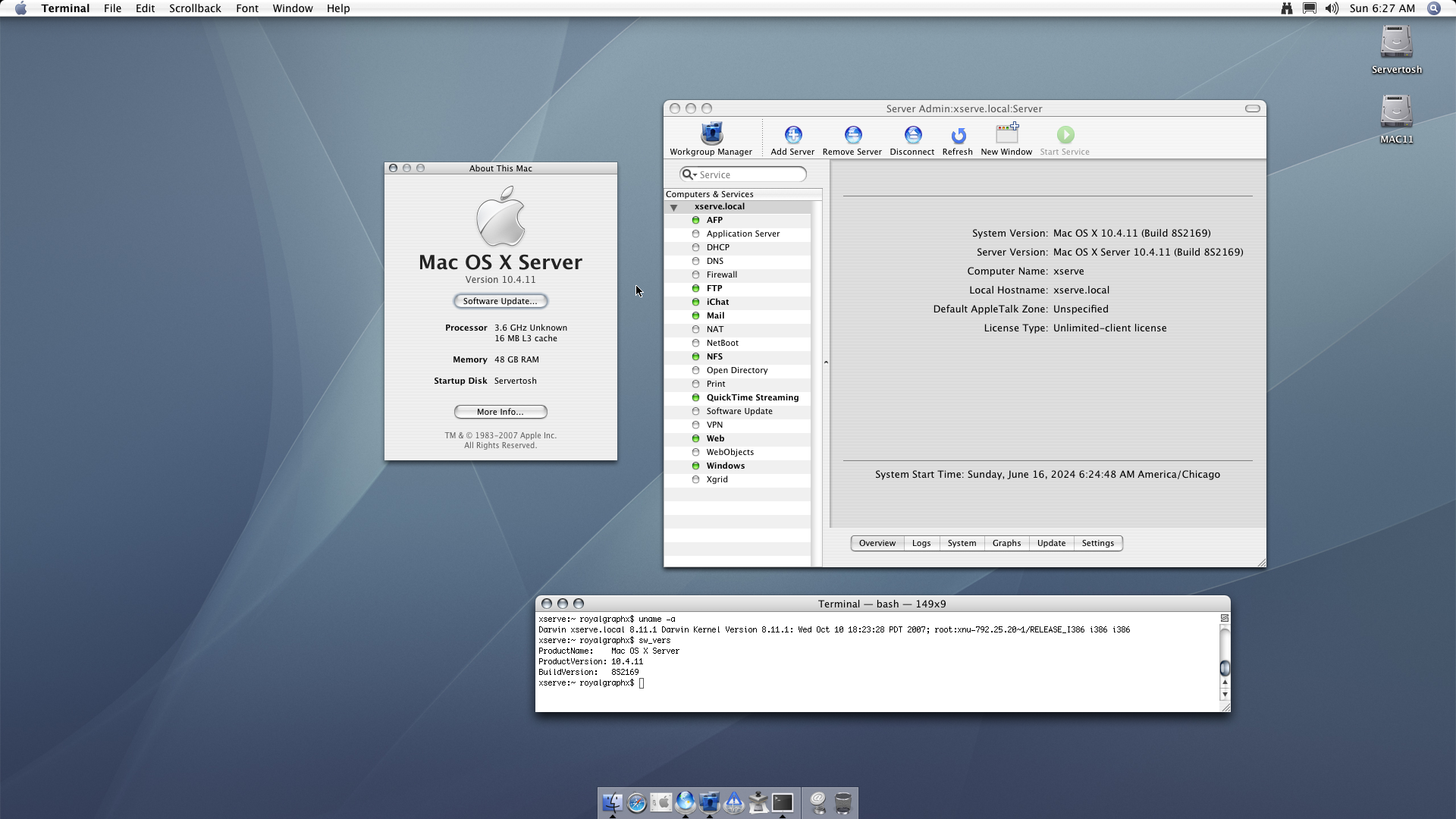Open the File menu
The width and height of the screenshot is (1456, 819).
click(112, 8)
